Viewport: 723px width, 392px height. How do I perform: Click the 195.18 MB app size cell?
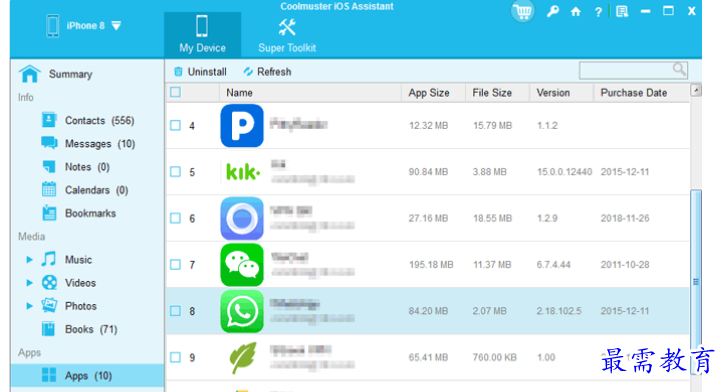point(431,265)
